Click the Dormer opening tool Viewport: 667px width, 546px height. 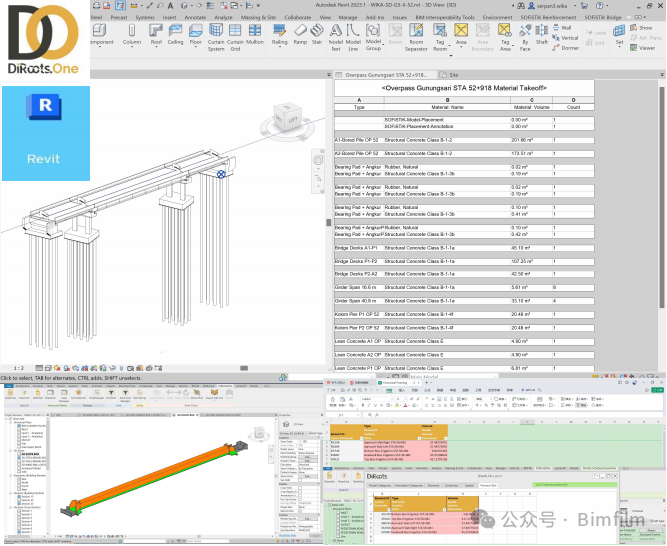(x=566, y=48)
